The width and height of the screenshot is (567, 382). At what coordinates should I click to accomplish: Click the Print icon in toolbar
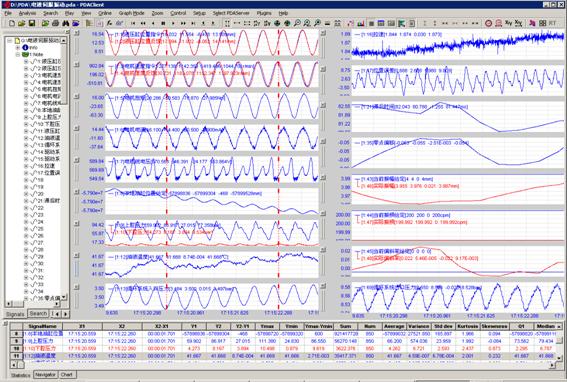pos(55,23)
